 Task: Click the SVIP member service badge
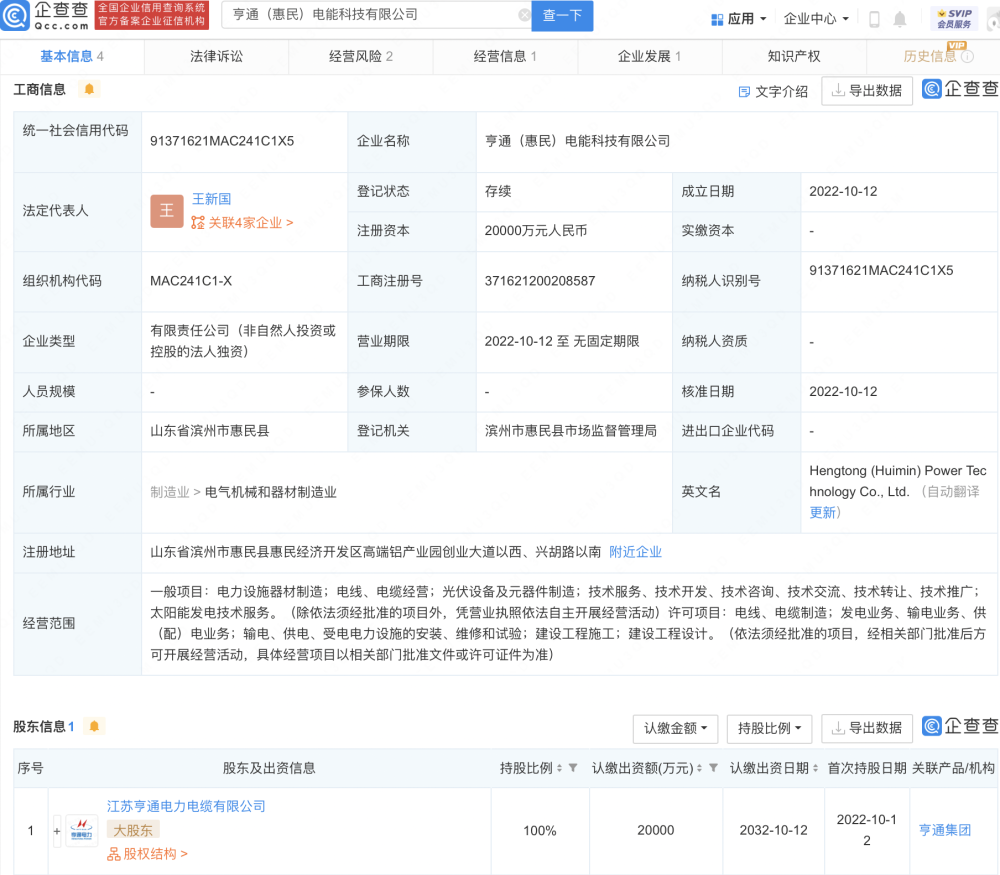tap(954, 18)
